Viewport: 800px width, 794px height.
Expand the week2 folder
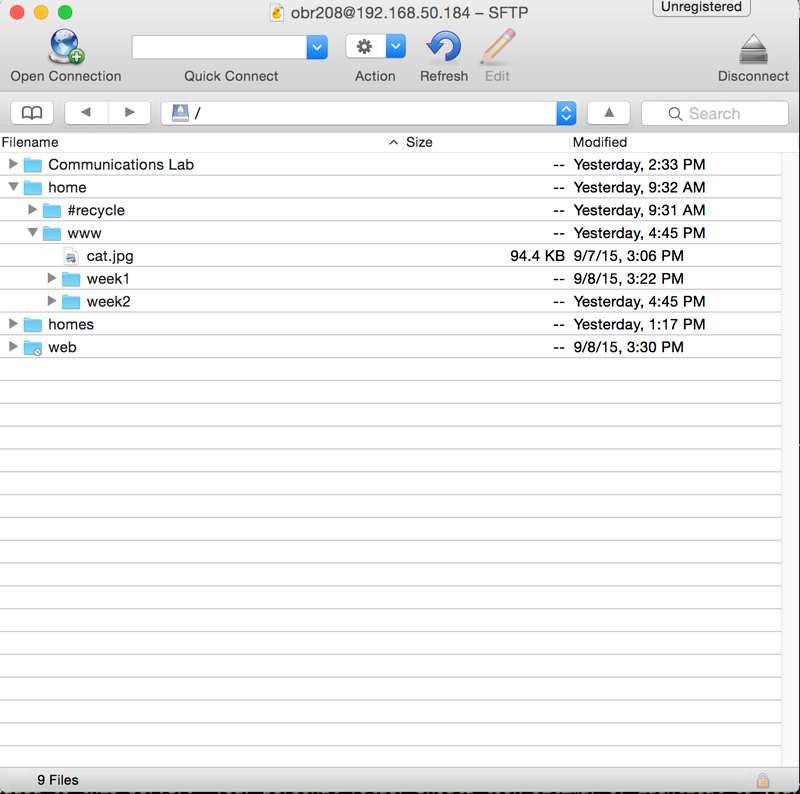[52, 301]
